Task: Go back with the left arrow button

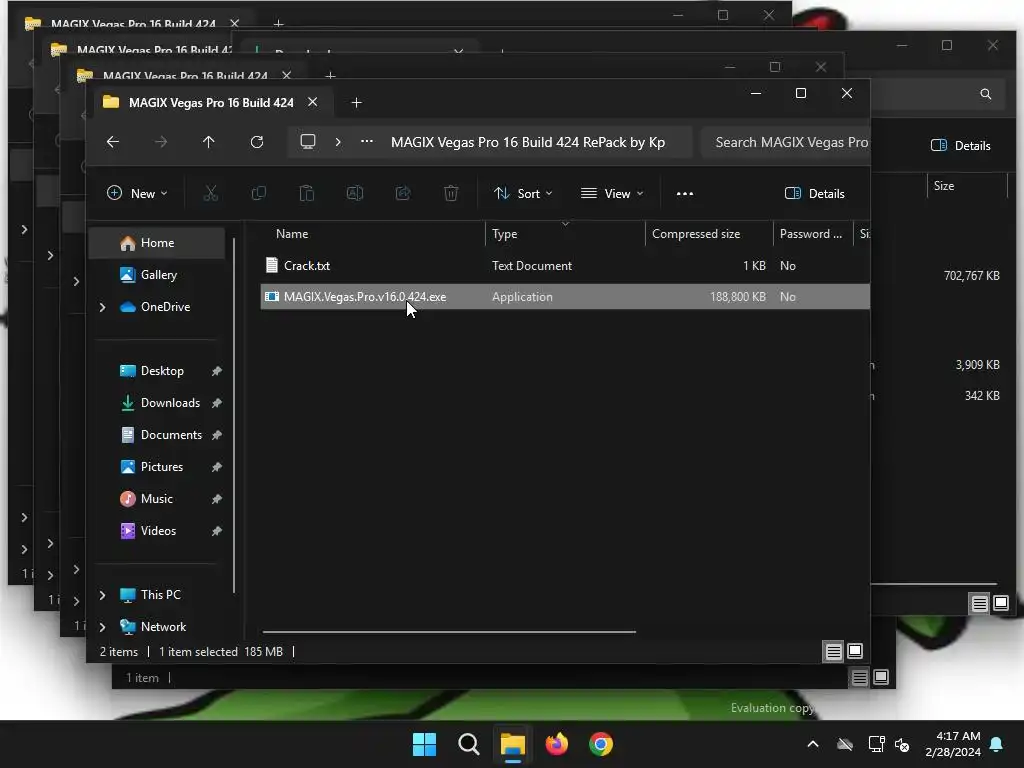Action: click(113, 142)
